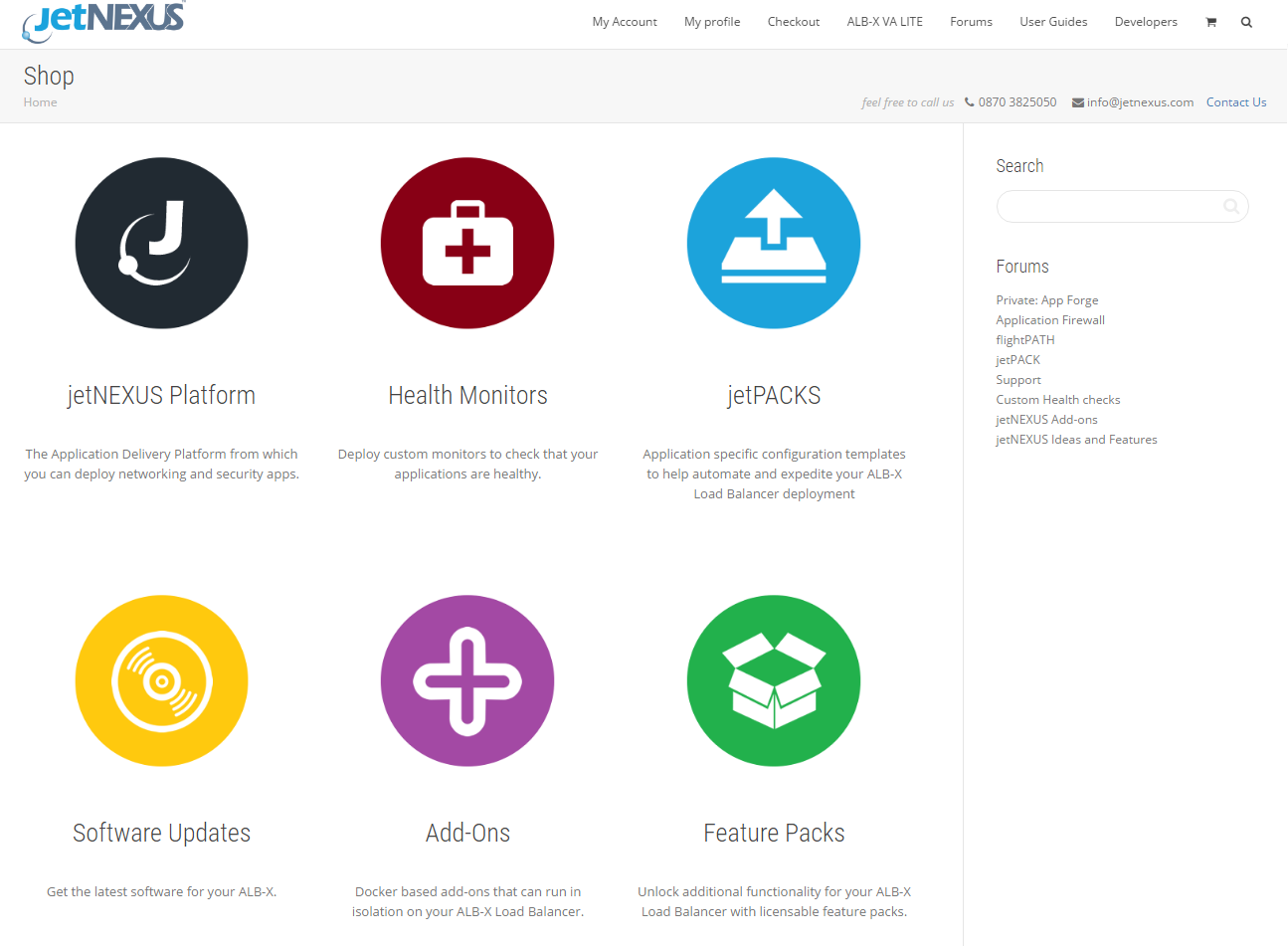Open the jetPACKS title link
The height and width of the screenshot is (947, 1288).
(x=774, y=395)
